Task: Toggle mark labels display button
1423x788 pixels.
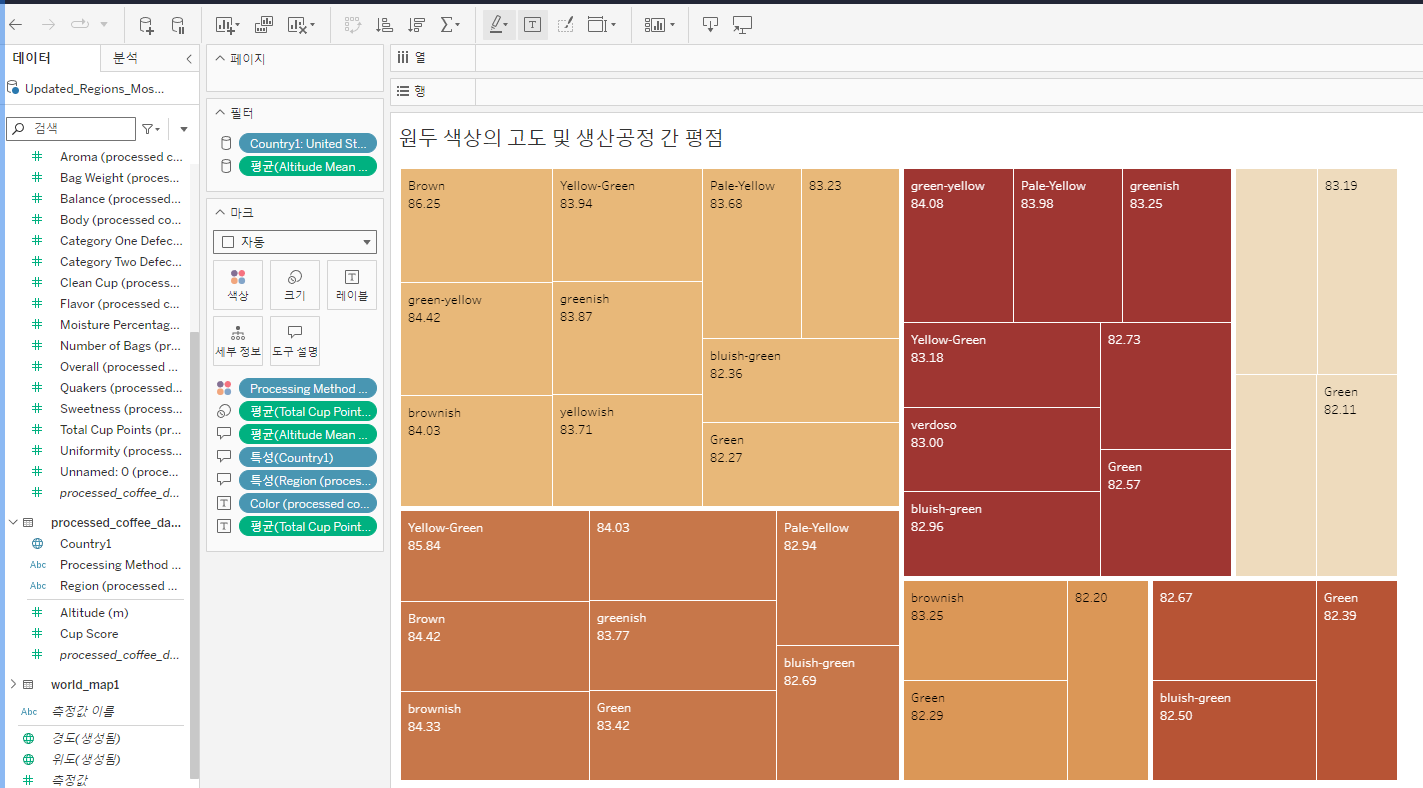Action: point(532,25)
